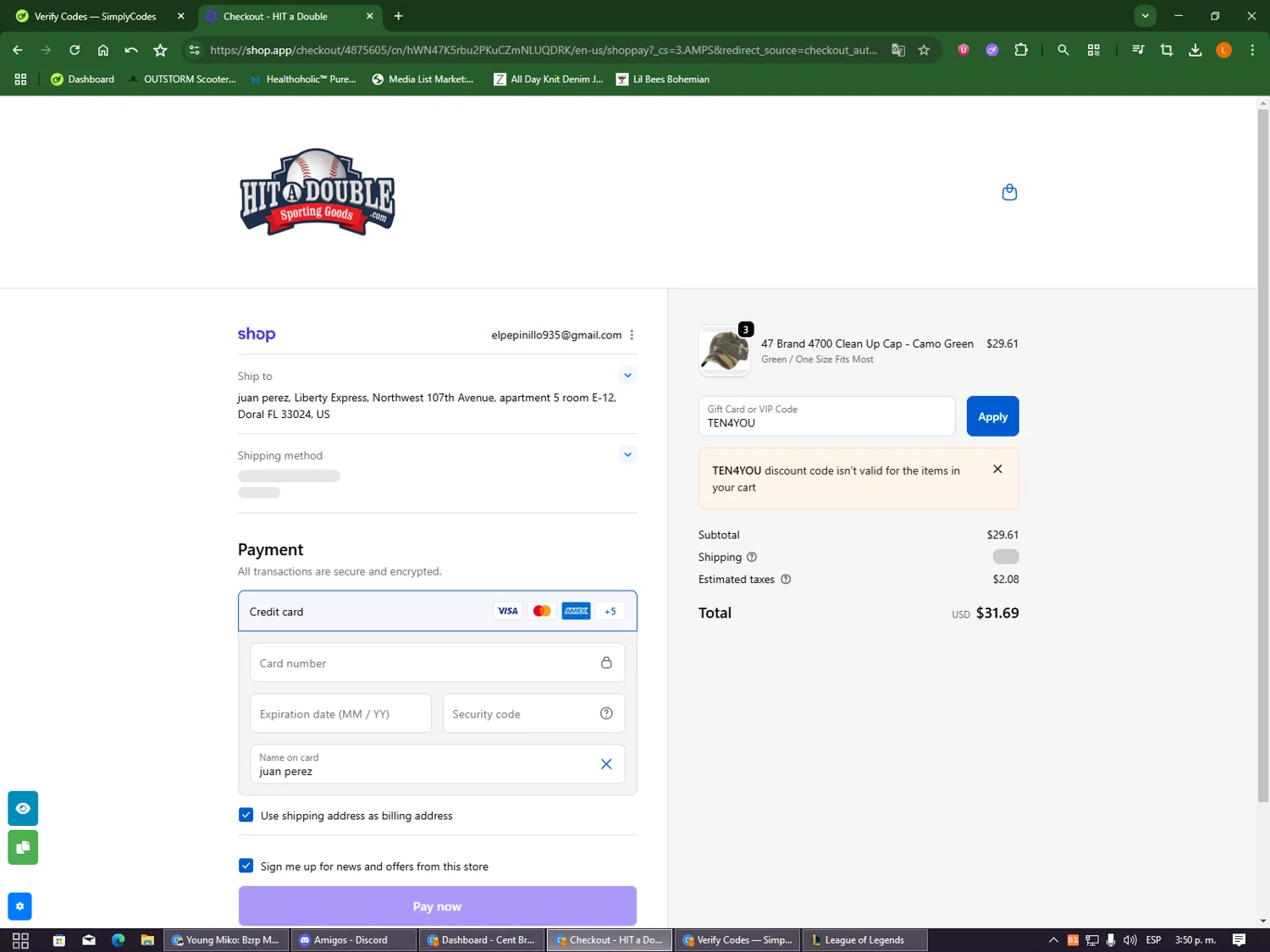Dismiss the TEN4YOU invalid code message
Viewport: 1270px width, 952px height.
(997, 469)
